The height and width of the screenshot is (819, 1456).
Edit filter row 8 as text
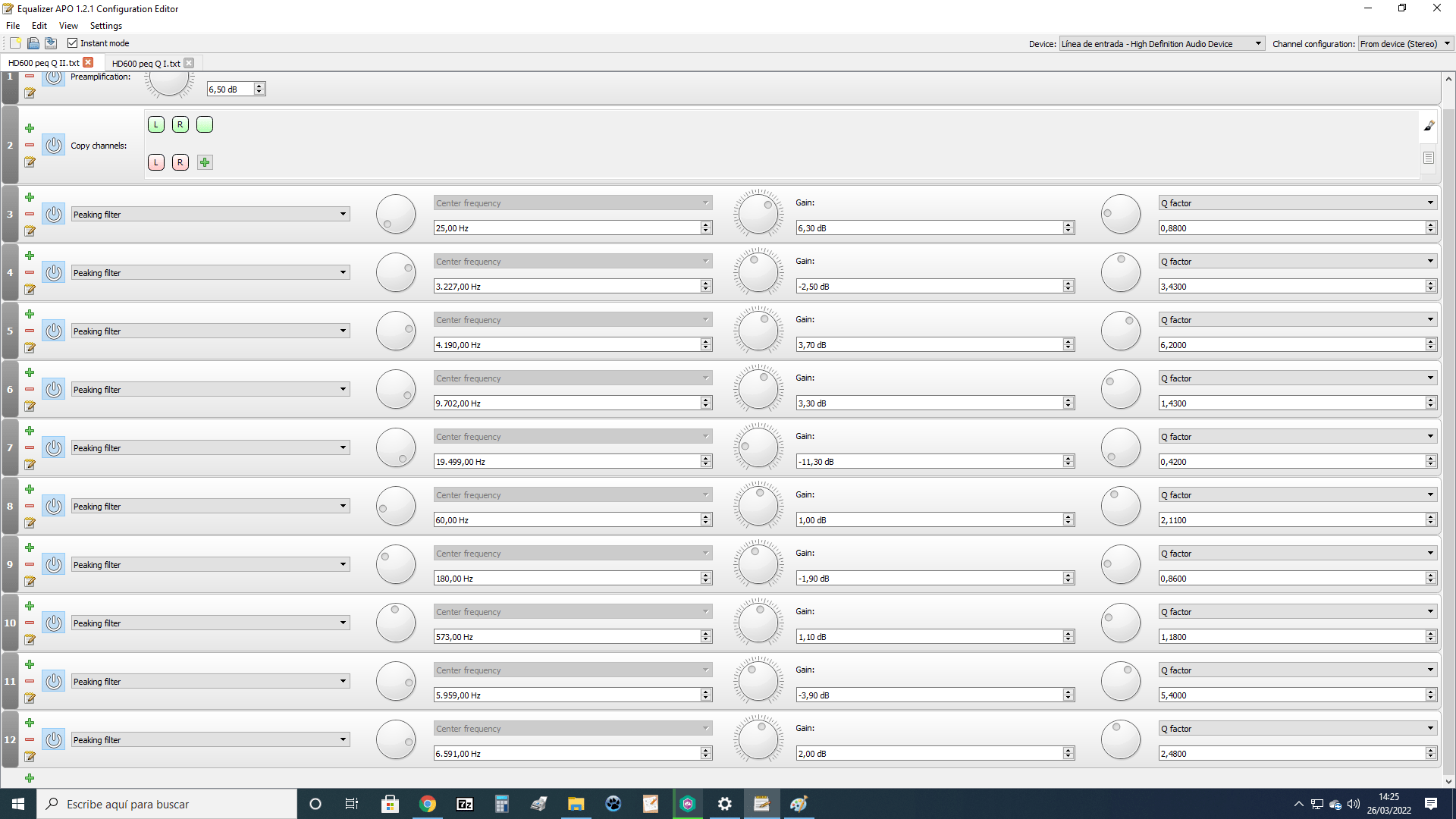click(x=30, y=523)
